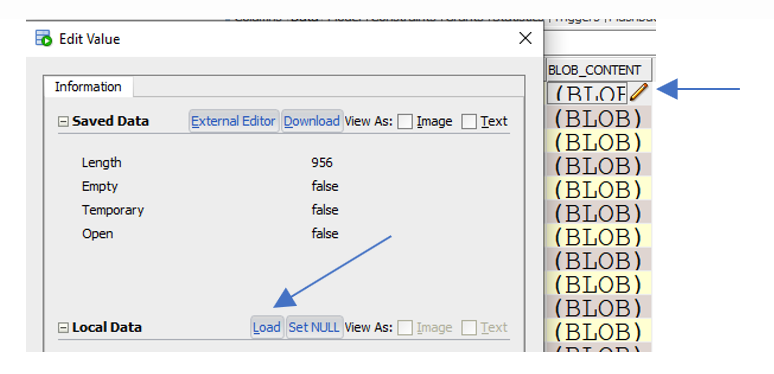Select the first (BLOB) cell being edited
The image size is (774, 374).
(587, 93)
